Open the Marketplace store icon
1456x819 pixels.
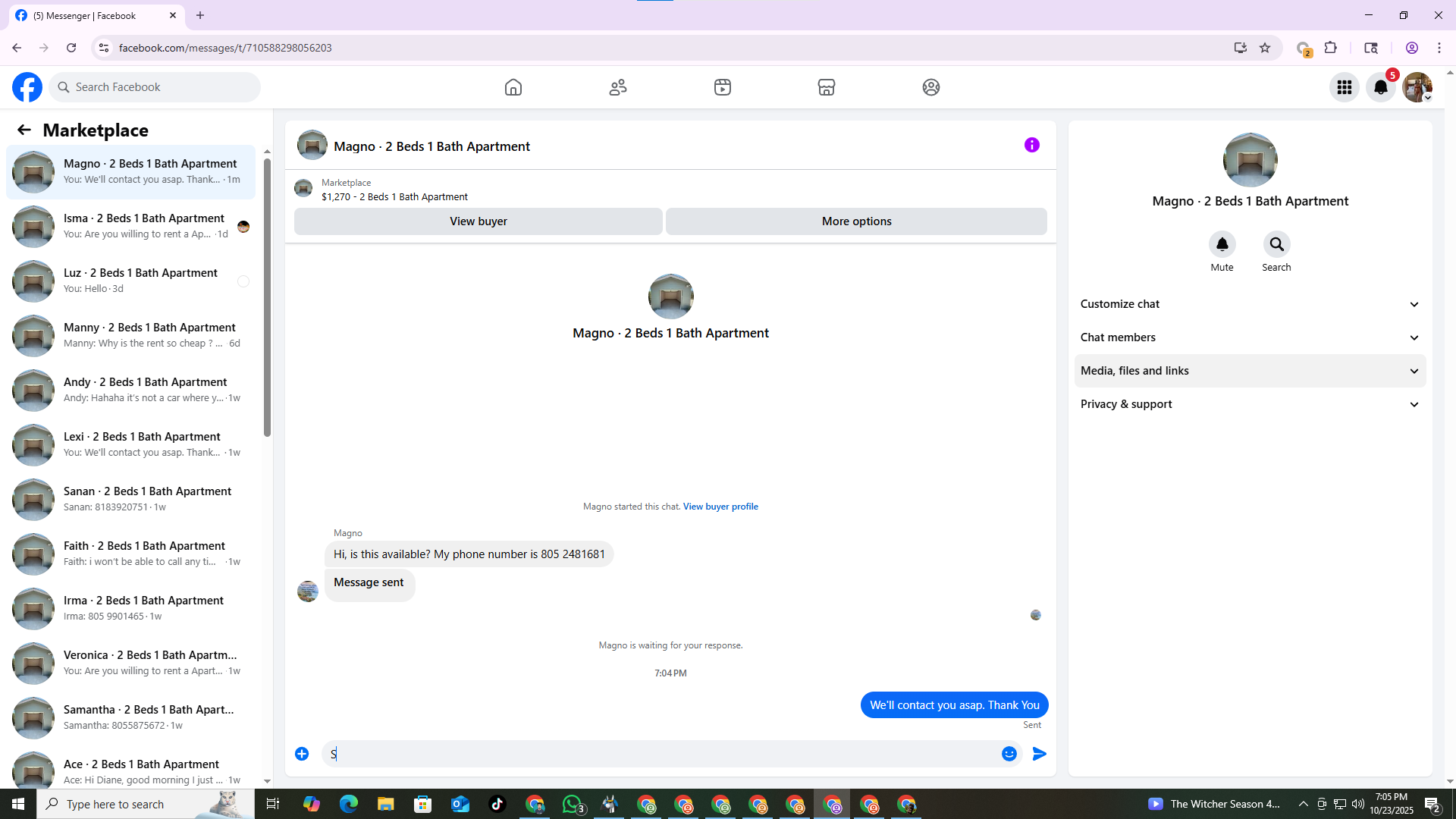(827, 87)
